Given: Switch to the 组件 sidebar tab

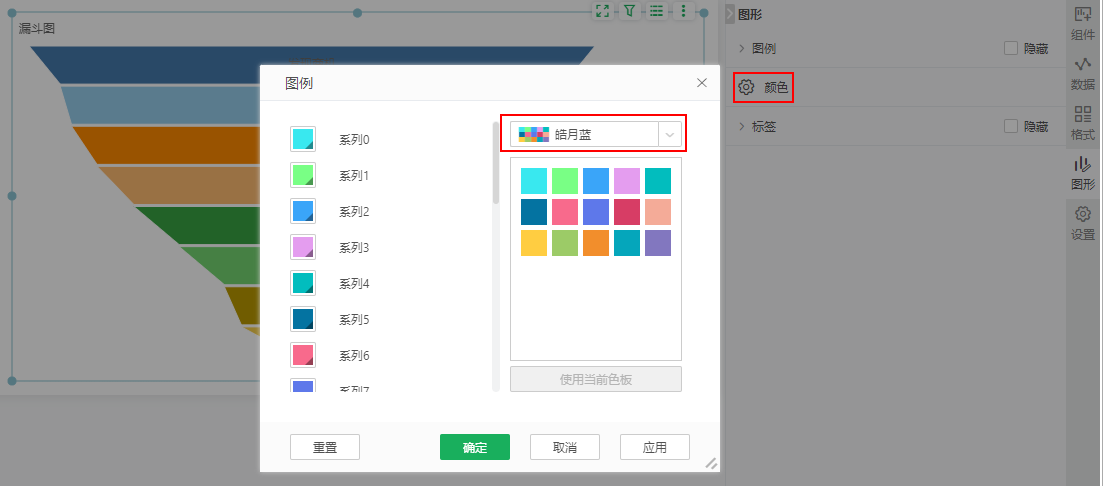Looking at the screenshot, I should (x=1082, y=23).
